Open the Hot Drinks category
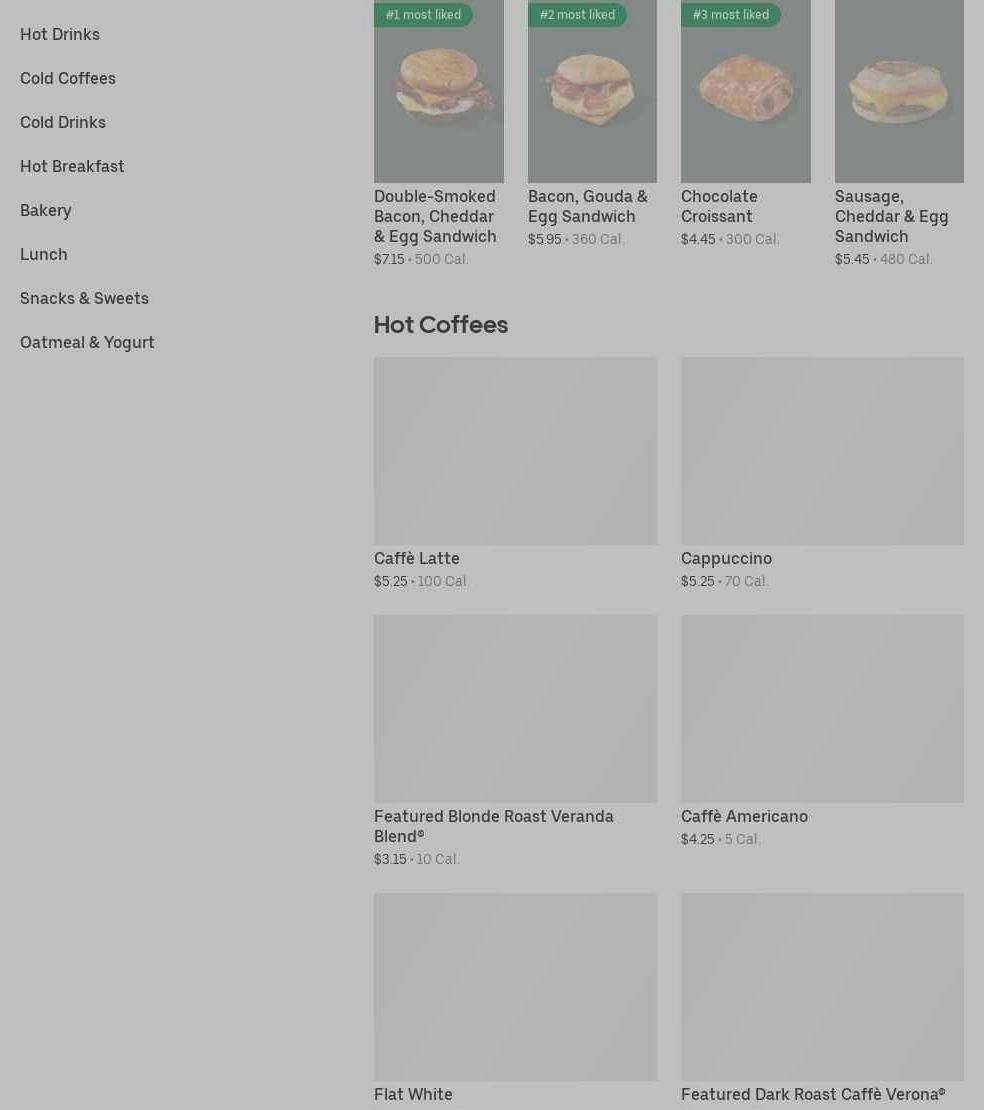The image size is (984, 1110). coord(60,34)
